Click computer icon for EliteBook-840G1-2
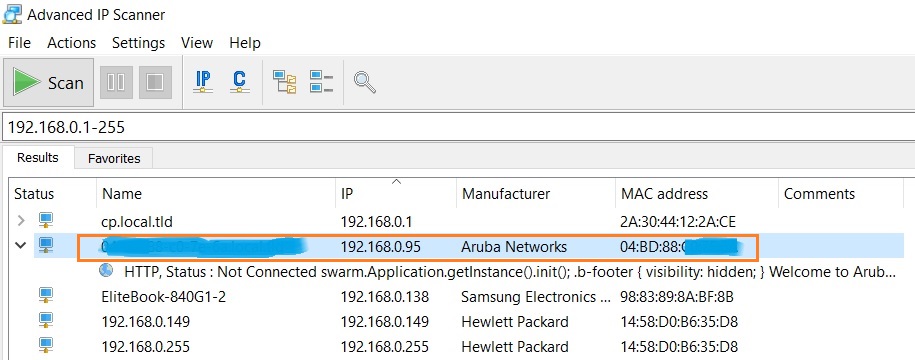915x360 pixels. coord(46,296)
